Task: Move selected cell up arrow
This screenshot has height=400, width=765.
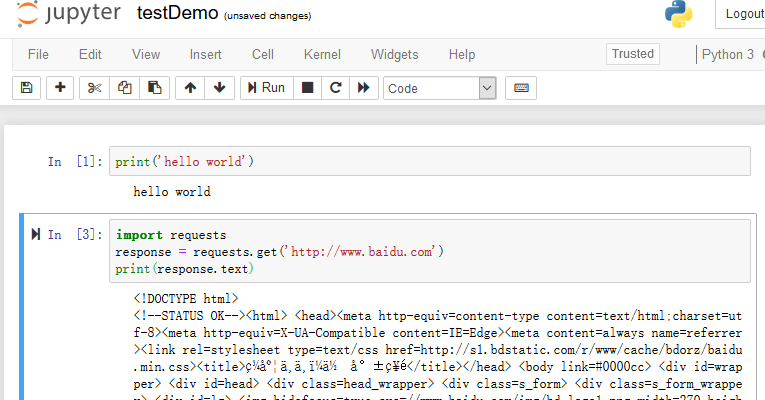Action: [x=190, y=88]
